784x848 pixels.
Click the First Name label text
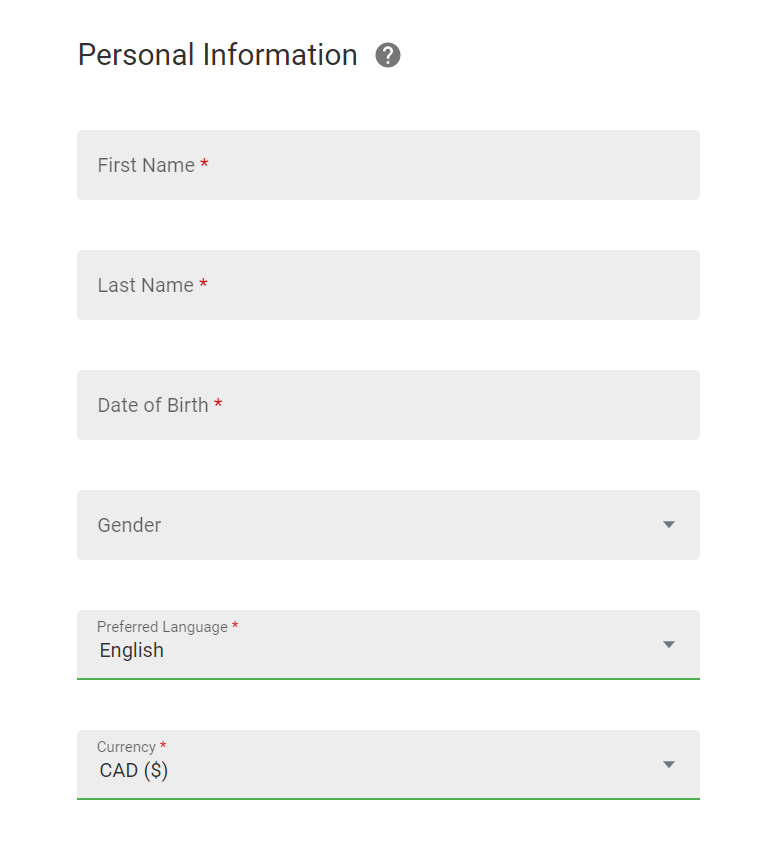[146, 165]
